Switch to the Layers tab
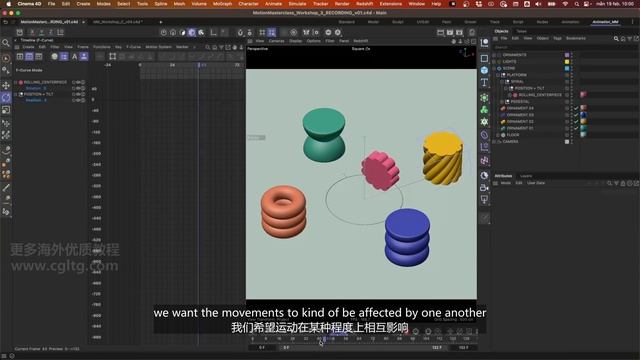640x360 pixels. pyautogui.click(x=526, y=176)
